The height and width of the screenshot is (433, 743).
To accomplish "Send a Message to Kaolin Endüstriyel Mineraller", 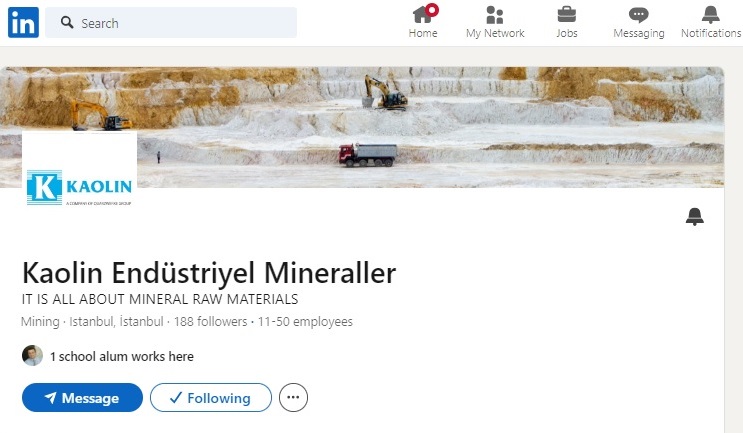I will [82, 397].
